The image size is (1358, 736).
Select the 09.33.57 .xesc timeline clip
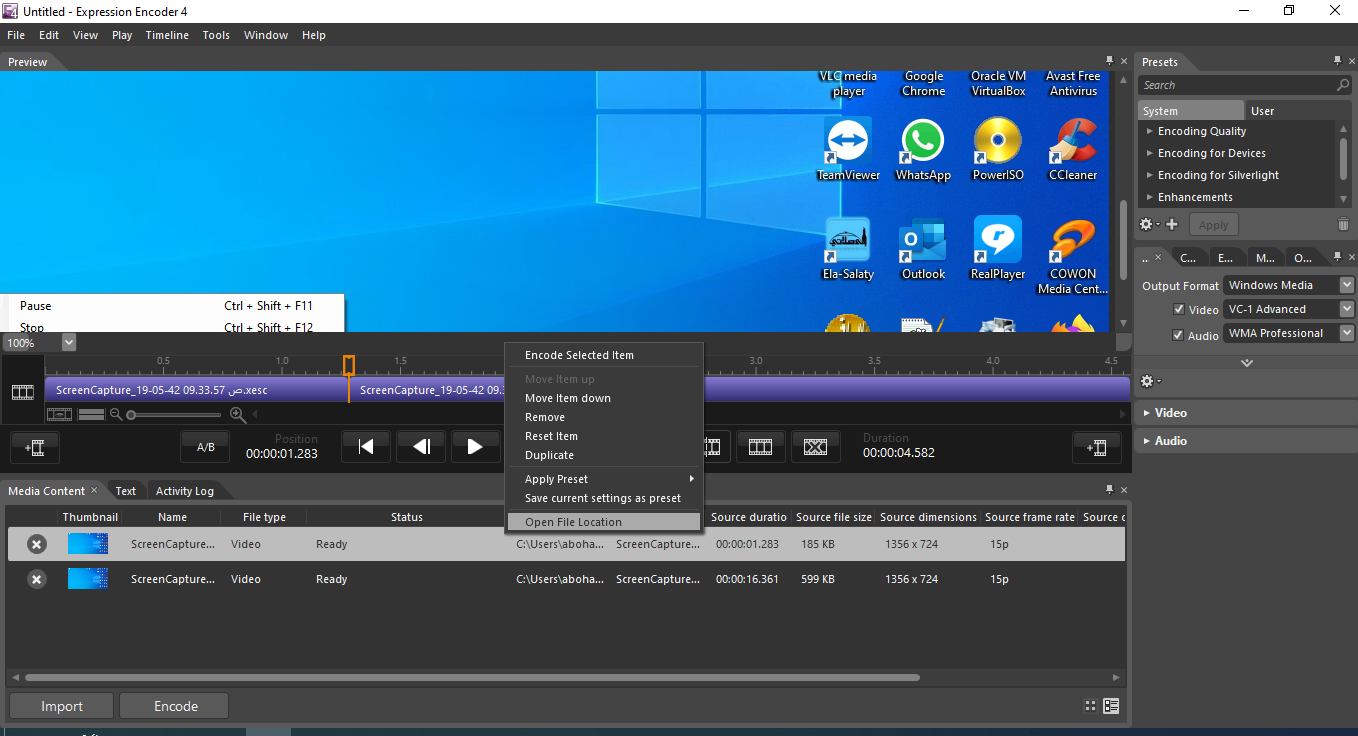click(x=196, y=390)
